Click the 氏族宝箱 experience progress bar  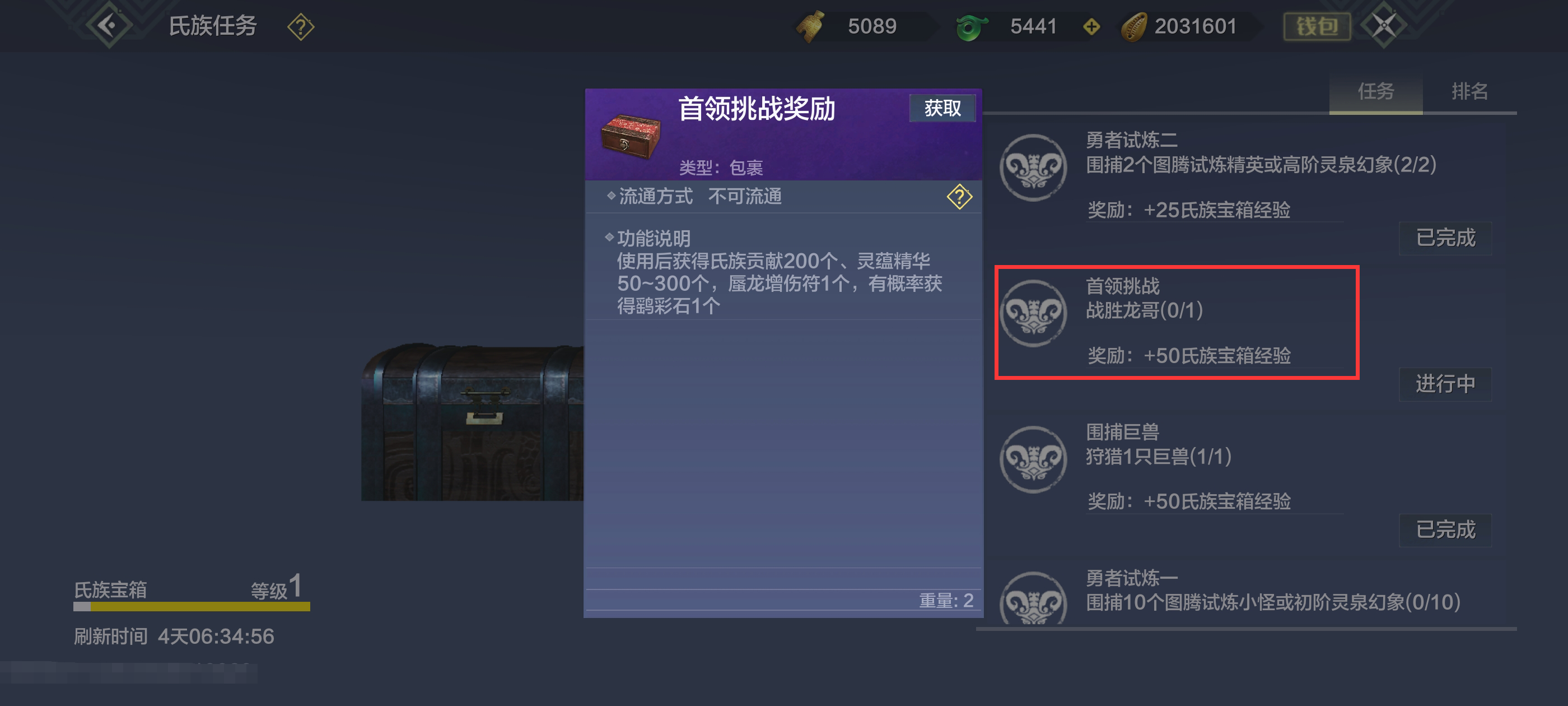point(192,606)
